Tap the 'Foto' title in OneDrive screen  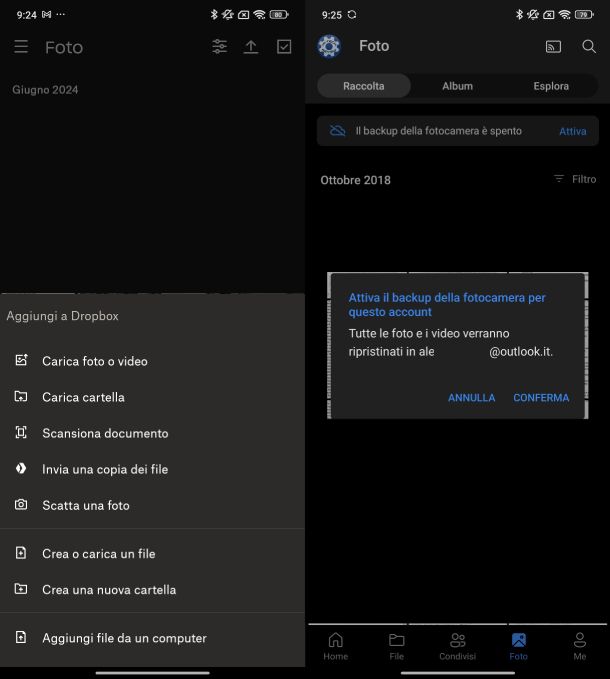(x=374, y=46)
